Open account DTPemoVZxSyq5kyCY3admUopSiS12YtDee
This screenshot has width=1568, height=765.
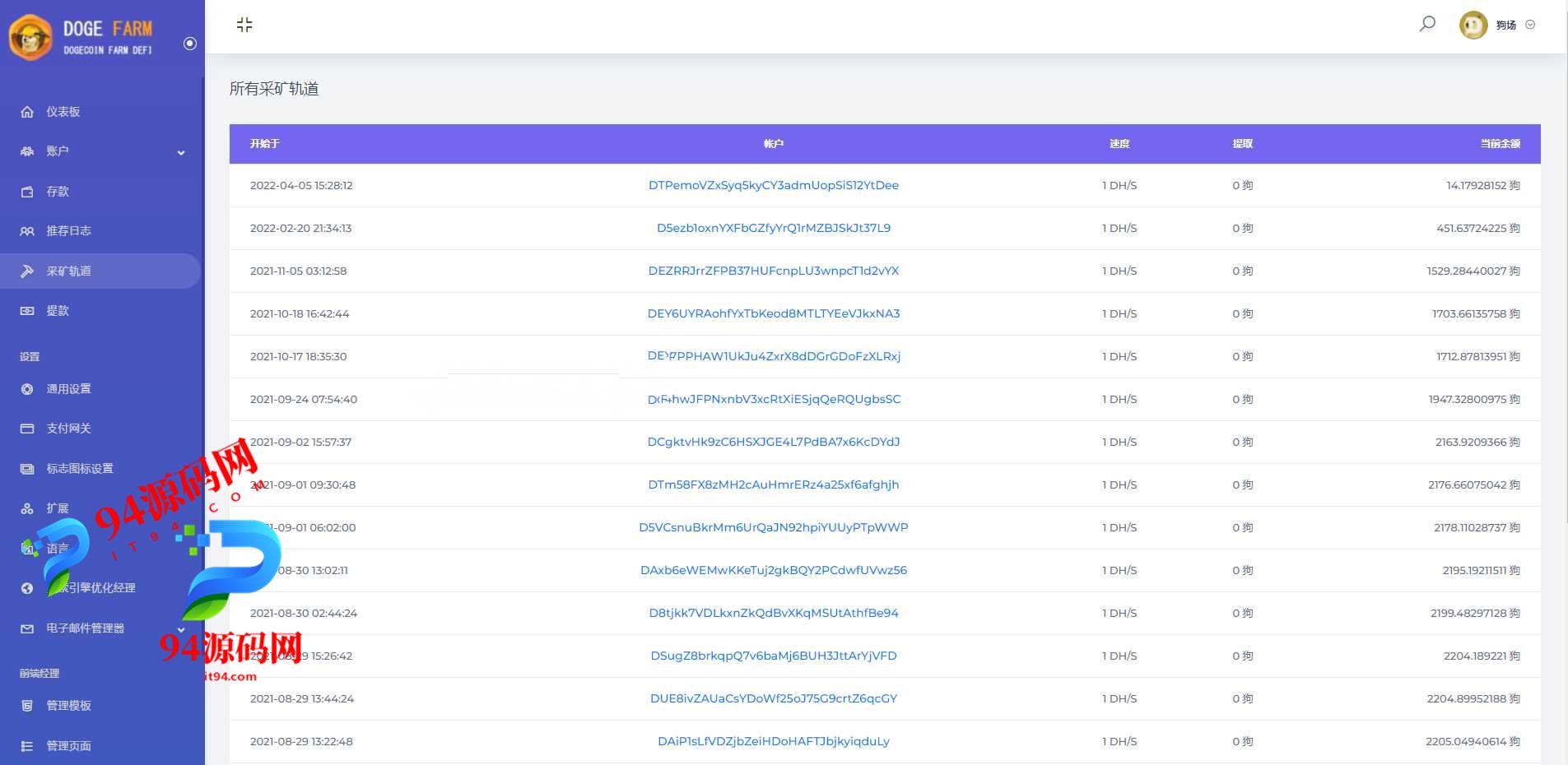coord(774,185)
